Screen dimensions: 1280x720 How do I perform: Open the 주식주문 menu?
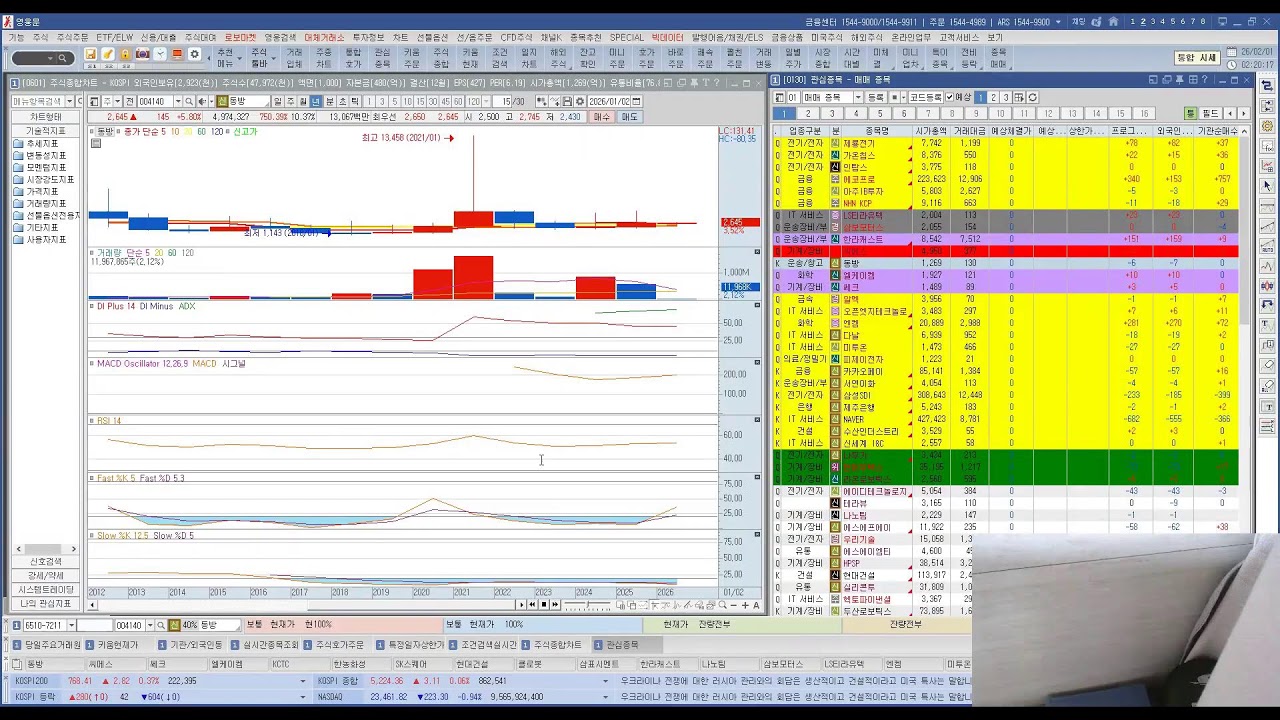coord(72,37)
